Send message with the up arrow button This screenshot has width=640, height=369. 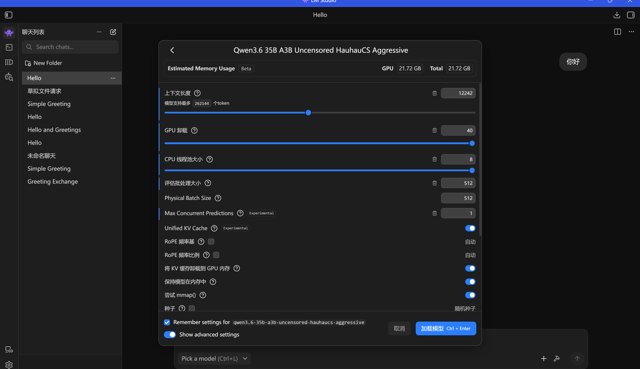577,358
